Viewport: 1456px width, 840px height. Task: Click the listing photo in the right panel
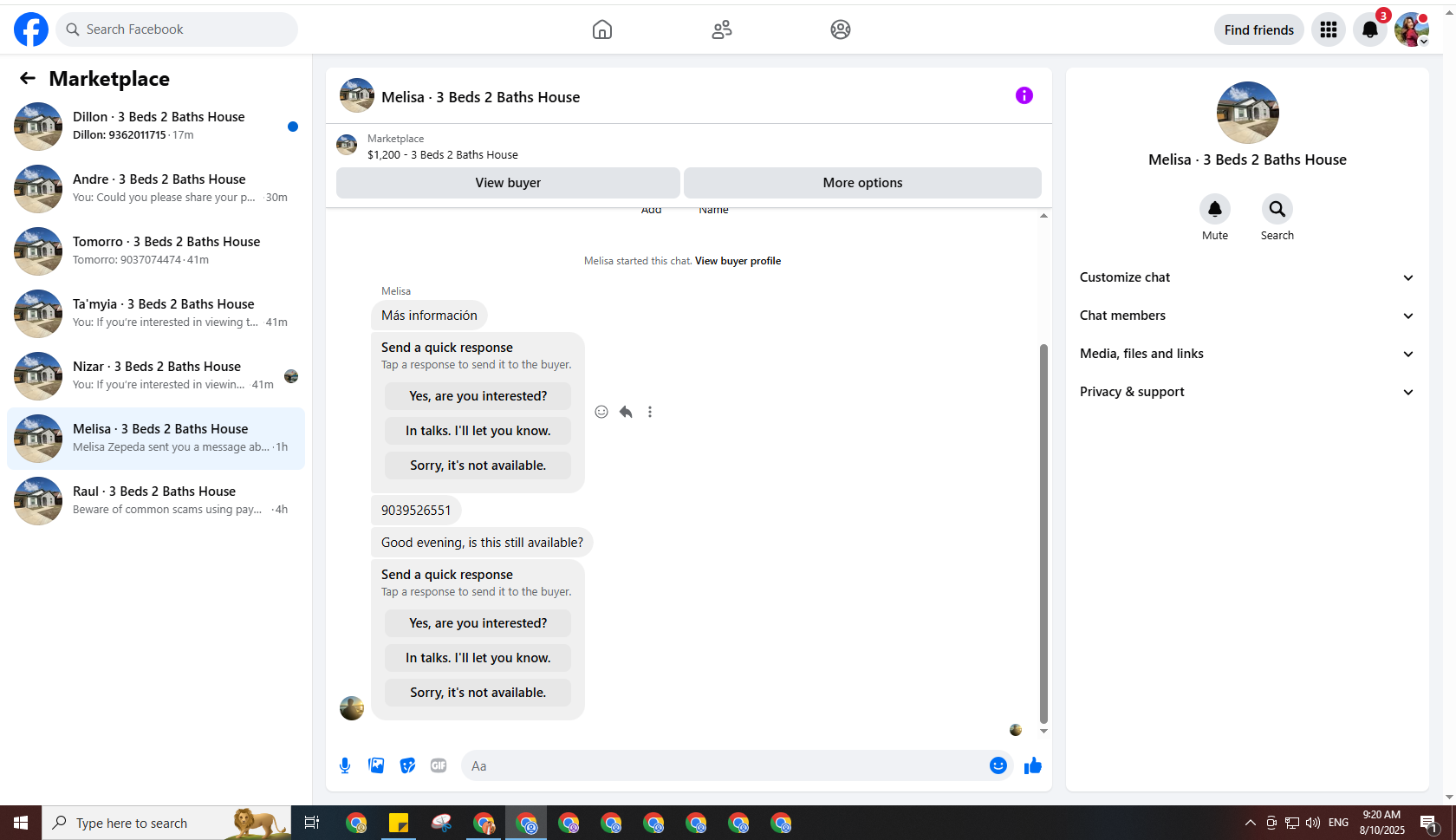[x=1248, y=113]
